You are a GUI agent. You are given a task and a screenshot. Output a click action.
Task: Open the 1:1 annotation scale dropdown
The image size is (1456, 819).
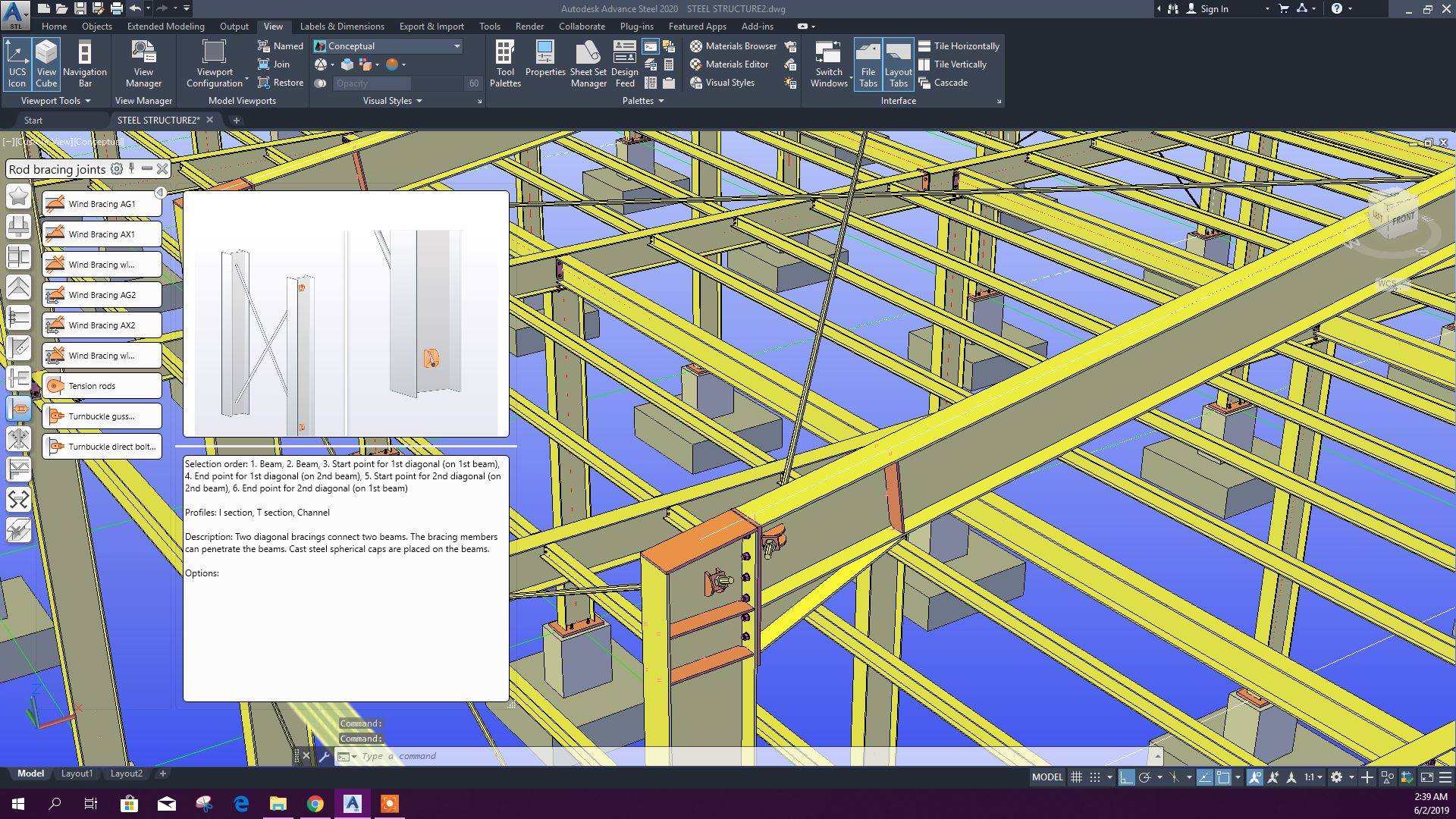click(1313, 777)
